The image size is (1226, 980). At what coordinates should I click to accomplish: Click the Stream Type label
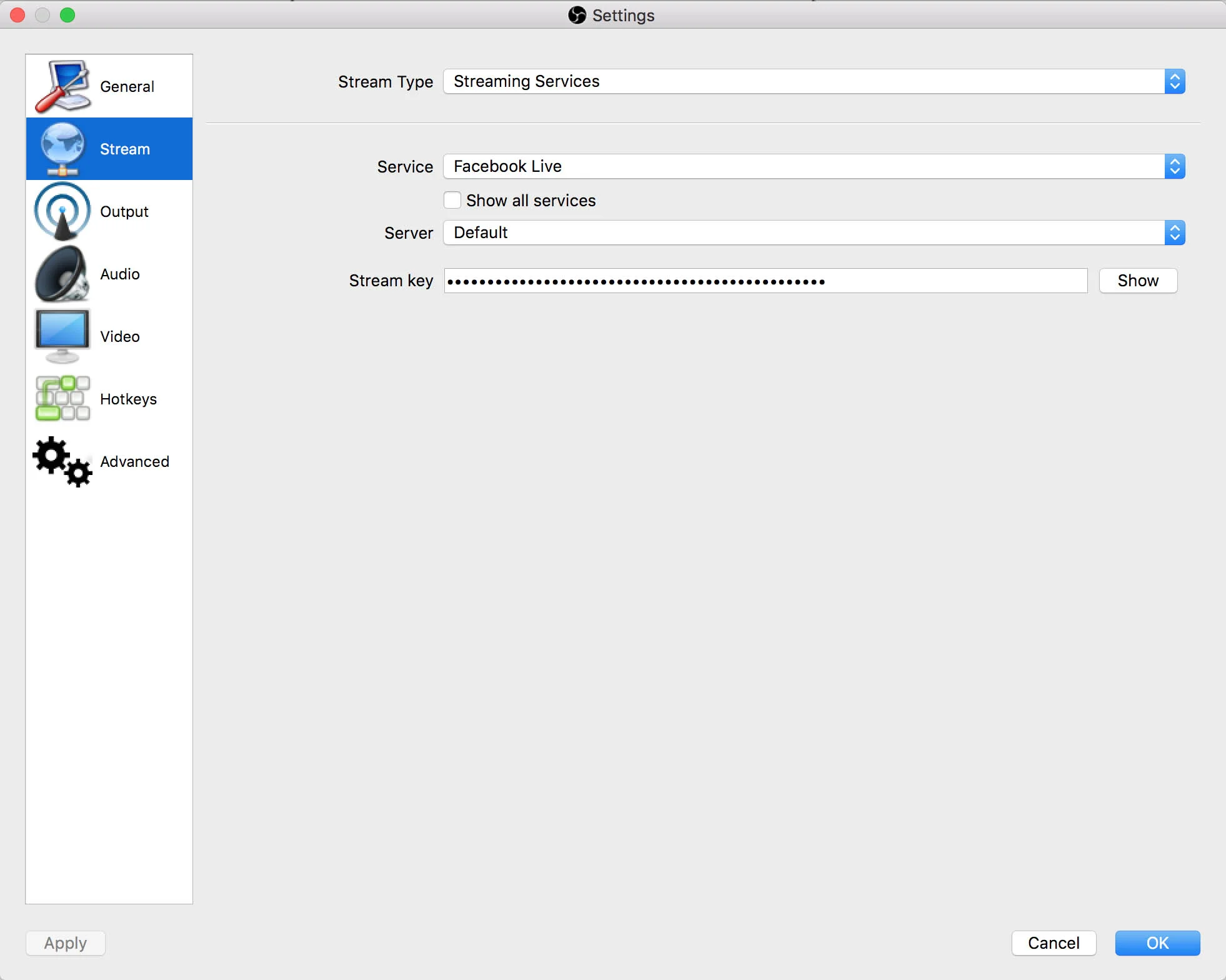tap(386, 82)
